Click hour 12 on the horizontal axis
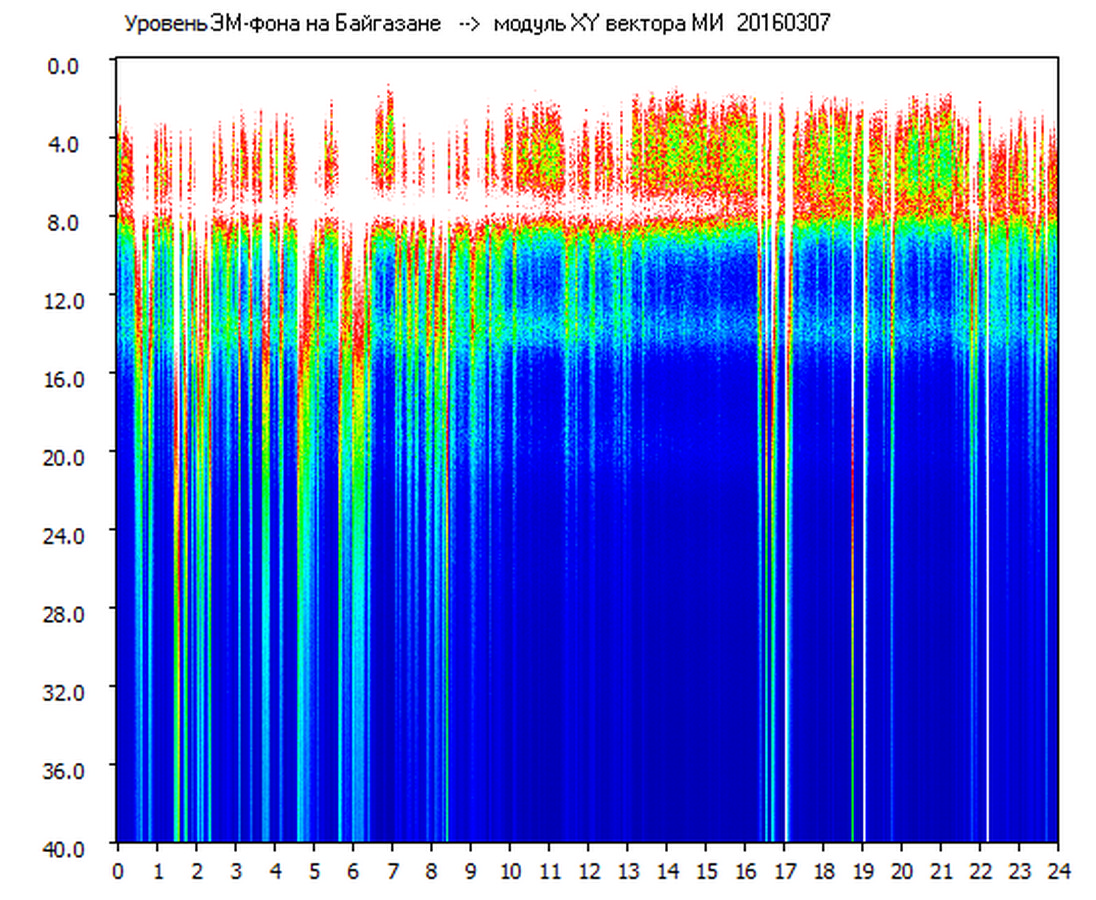The image size is (1096, 900). click(x=588, y=870)
